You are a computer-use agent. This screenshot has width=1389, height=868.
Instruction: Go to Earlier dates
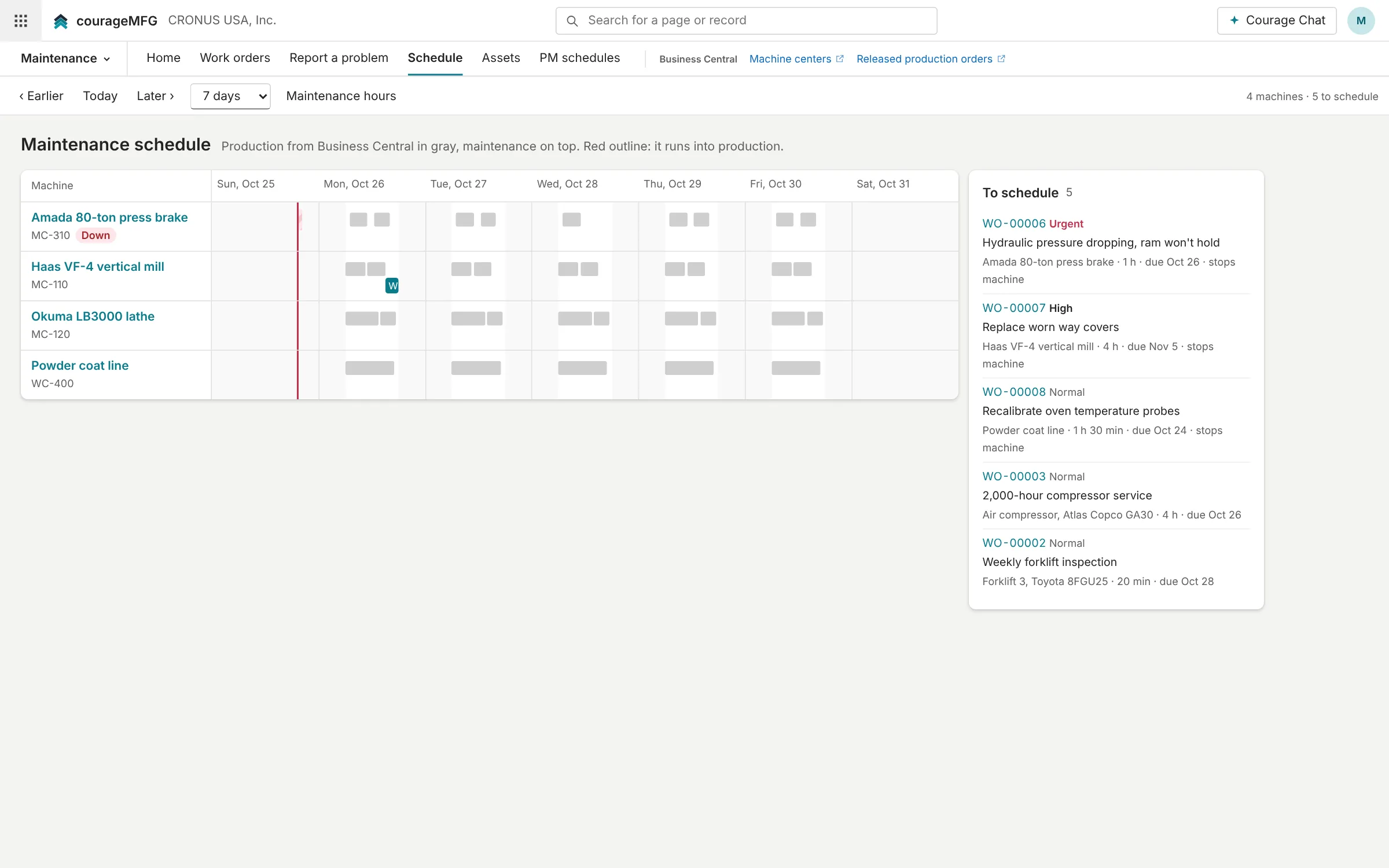(x=41, y=96)
